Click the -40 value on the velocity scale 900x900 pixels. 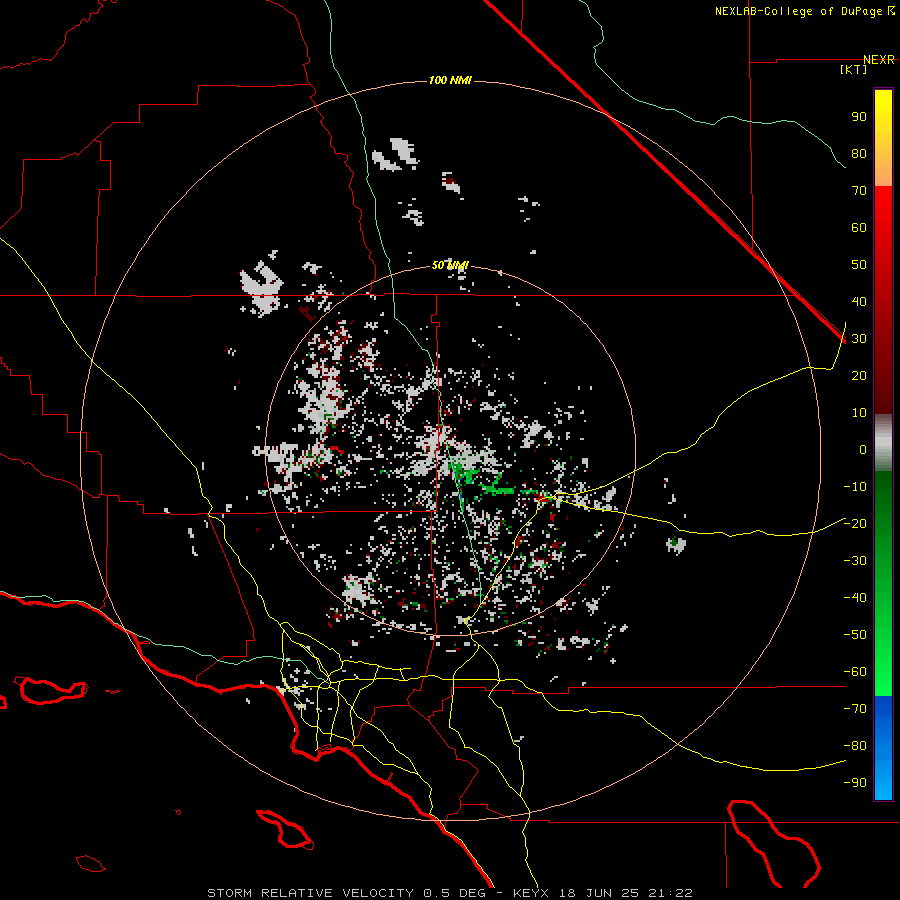click(x=855, y=598)
